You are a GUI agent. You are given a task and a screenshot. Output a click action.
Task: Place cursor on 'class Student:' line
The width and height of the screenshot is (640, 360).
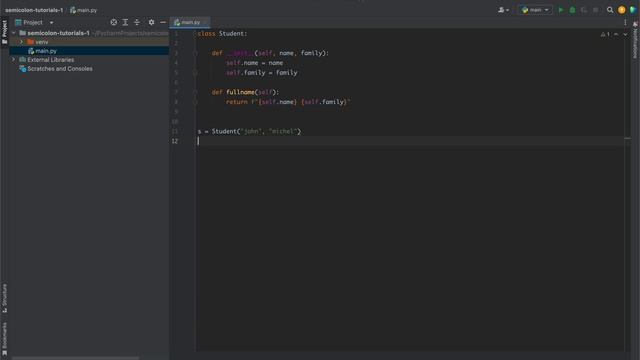click(222, 33)
